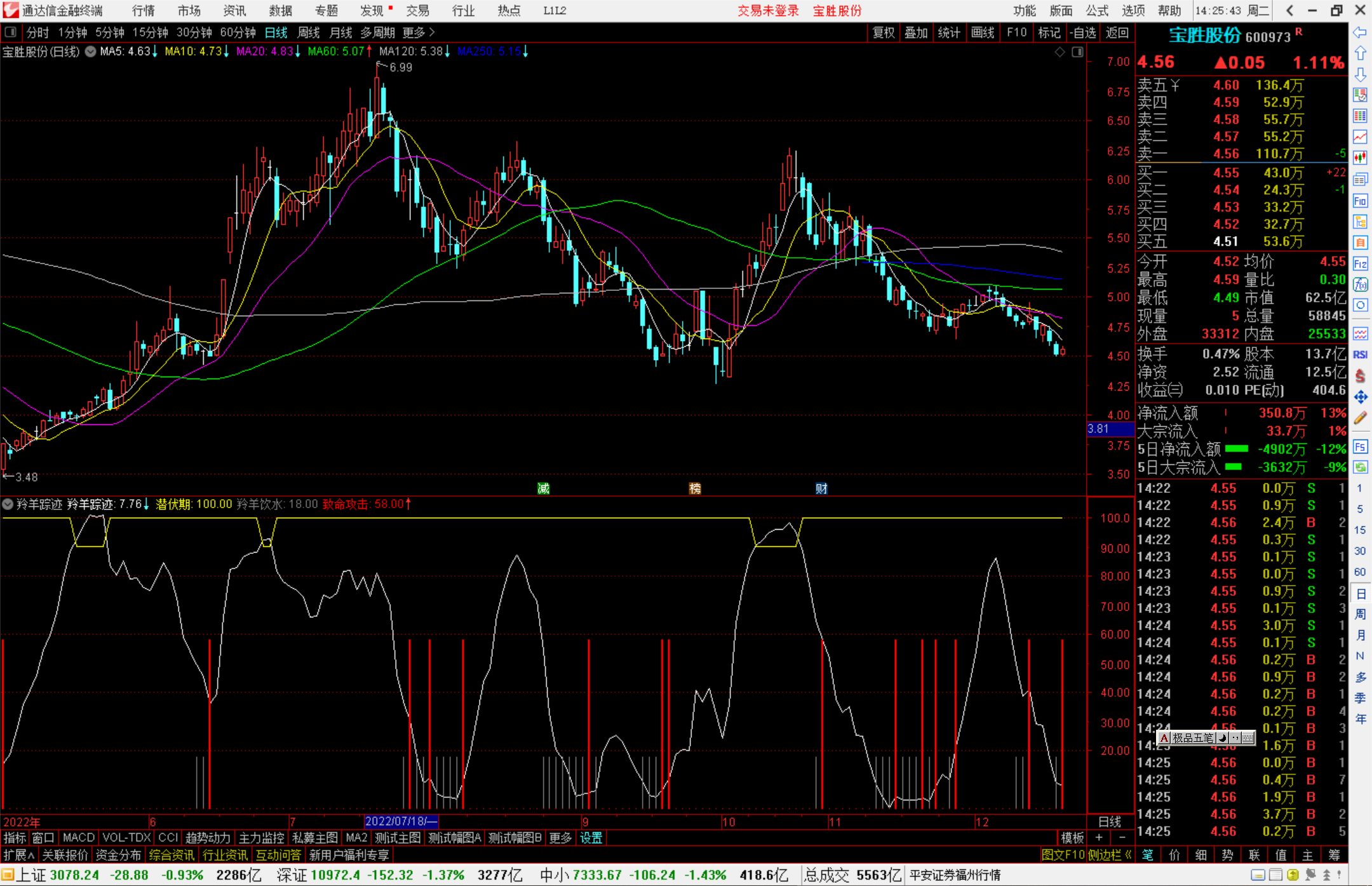This screenshot has width=1372, height=886.
Task: Switch to the 周线 weekly period tab
Action: pos(309,32)
